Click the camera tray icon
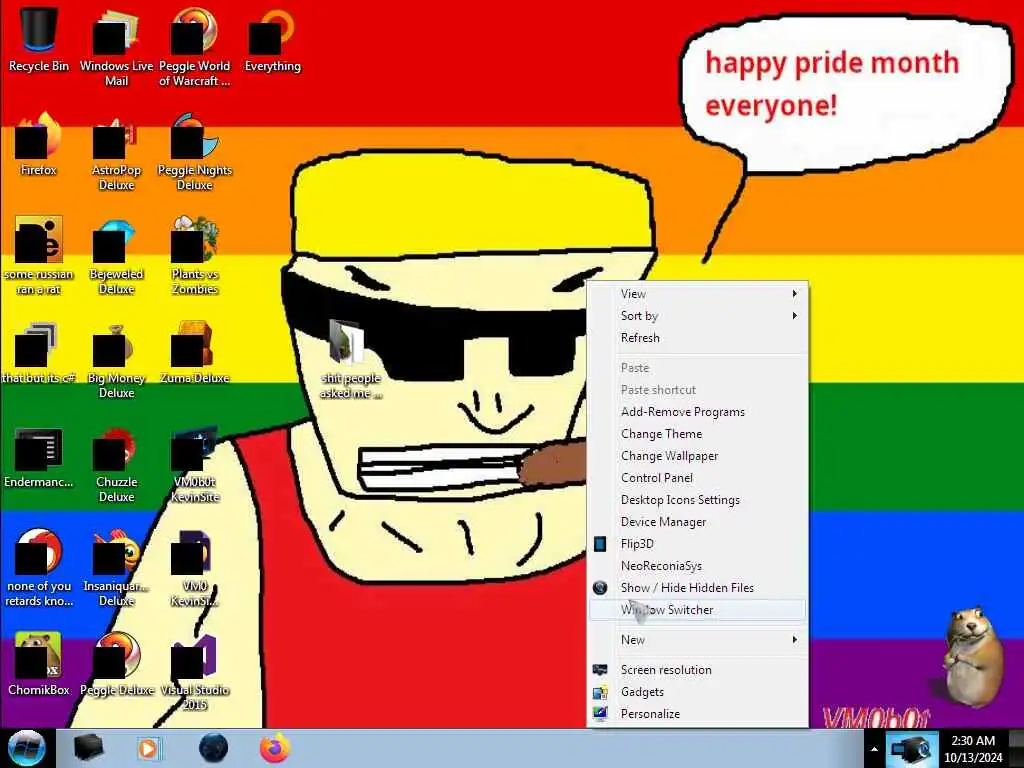 (911, 749)
